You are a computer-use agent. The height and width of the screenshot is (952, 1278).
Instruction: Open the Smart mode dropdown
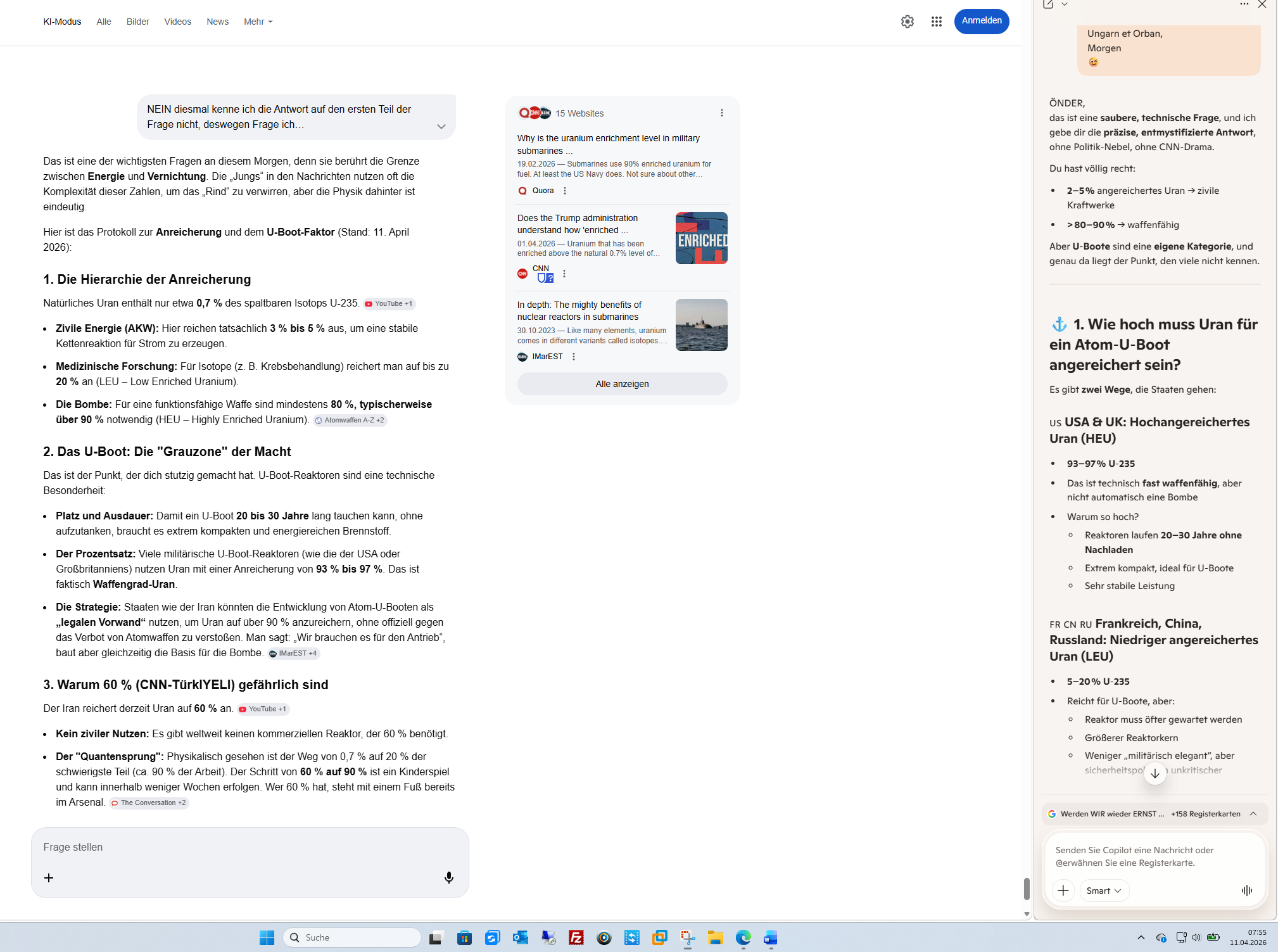tap(1103, 890)
